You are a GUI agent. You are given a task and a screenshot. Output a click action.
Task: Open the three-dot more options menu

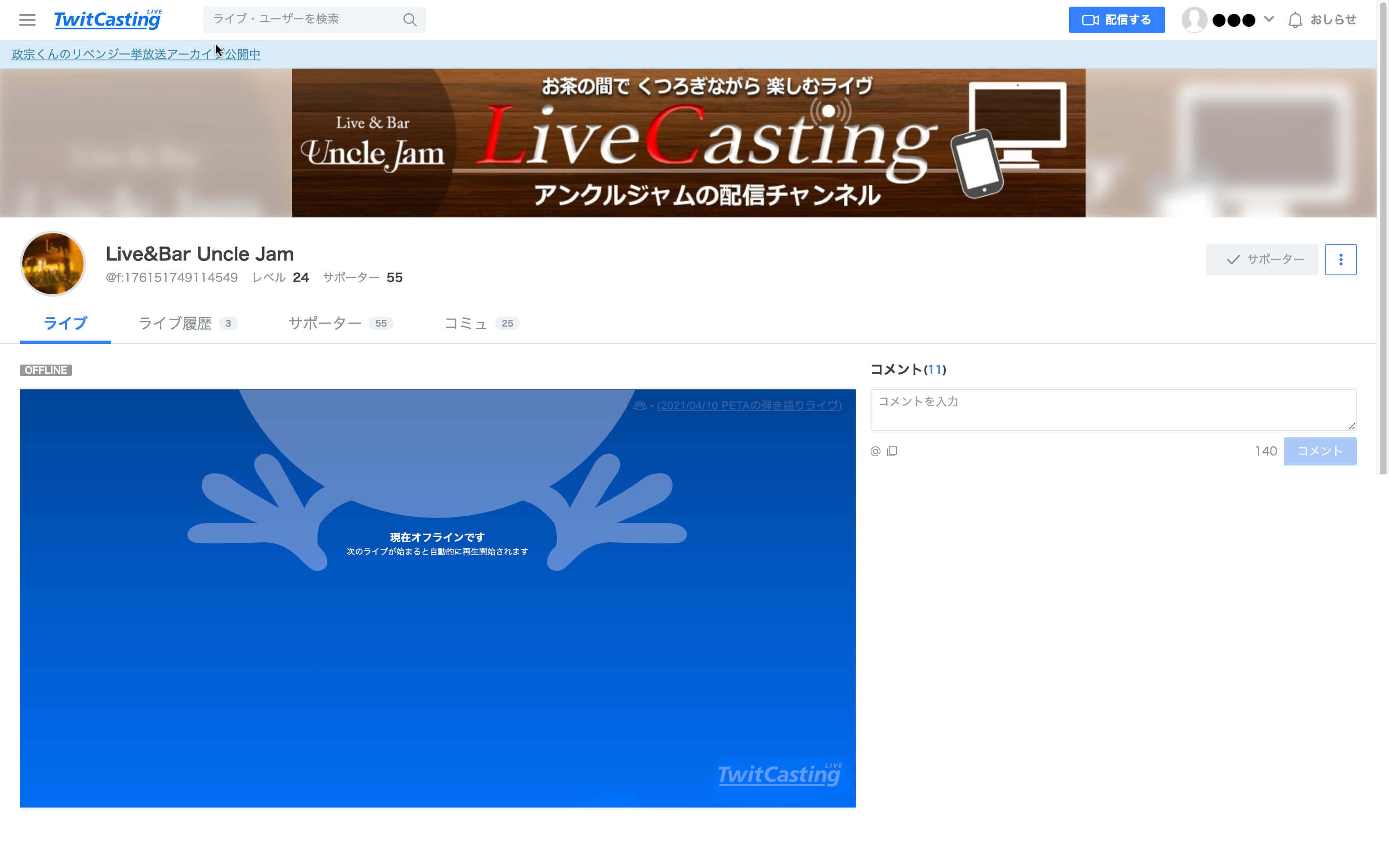[x=1340, y=260]
